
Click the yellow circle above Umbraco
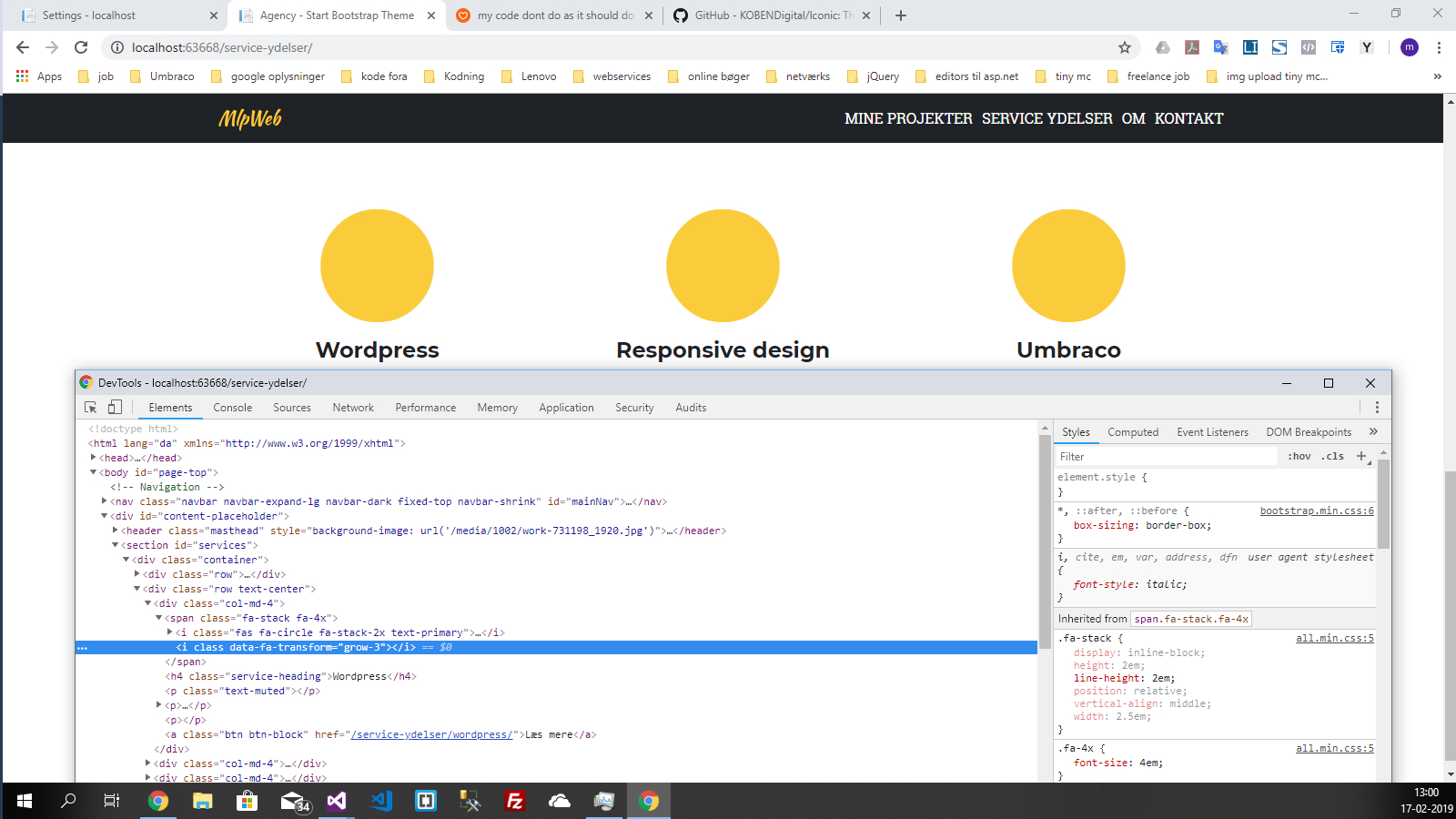click(1068, 266)
